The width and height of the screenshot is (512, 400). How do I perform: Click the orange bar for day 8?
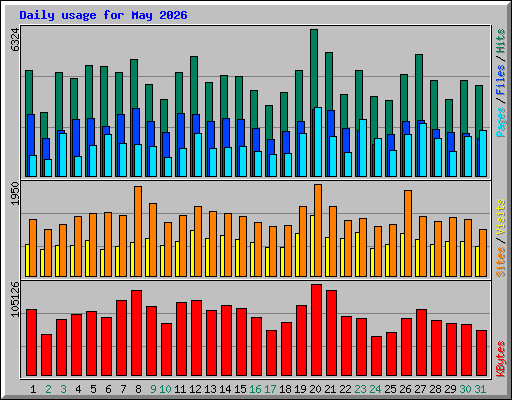pos(138,231)
